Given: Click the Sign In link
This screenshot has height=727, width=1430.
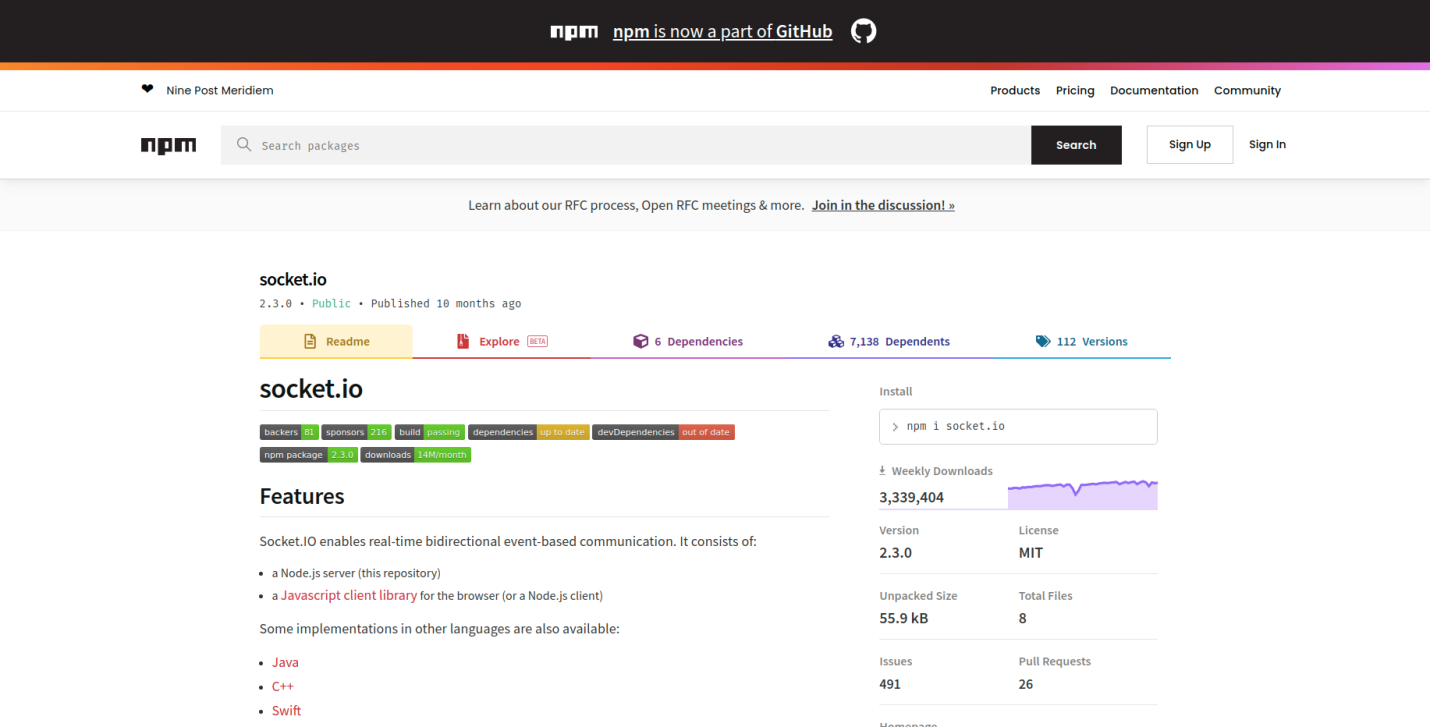Looking at the screenshot, I should click(x=1267, y=145).
